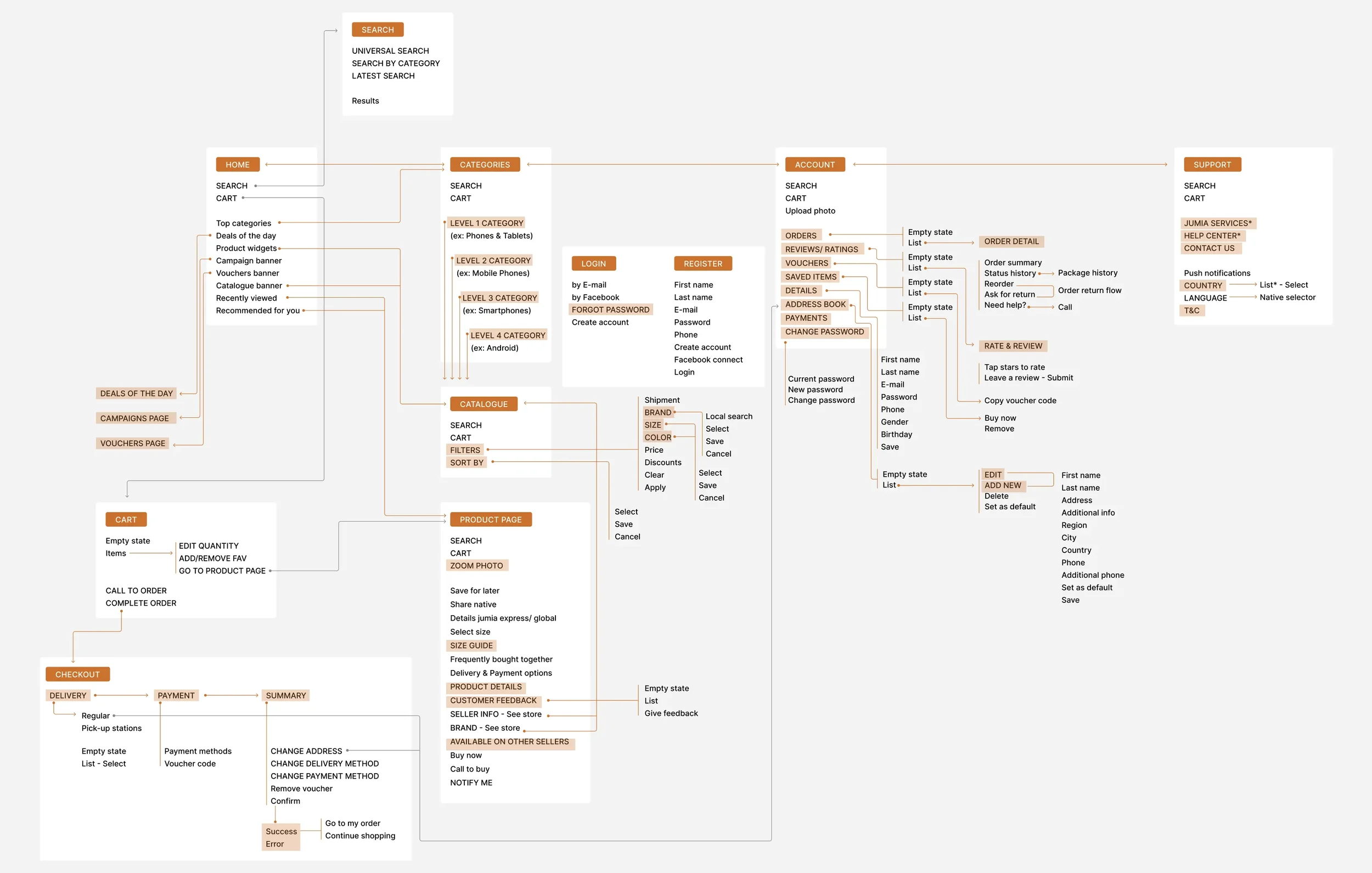Select the CATALOGUE header label

[x=483, y=404]
